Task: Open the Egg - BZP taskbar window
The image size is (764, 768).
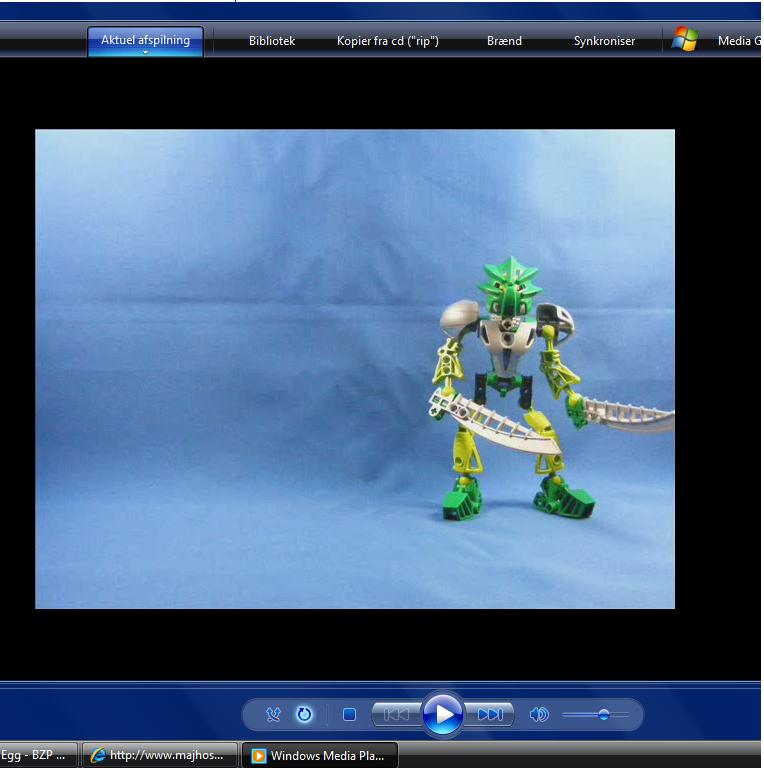Action: (x=38, y=755)
